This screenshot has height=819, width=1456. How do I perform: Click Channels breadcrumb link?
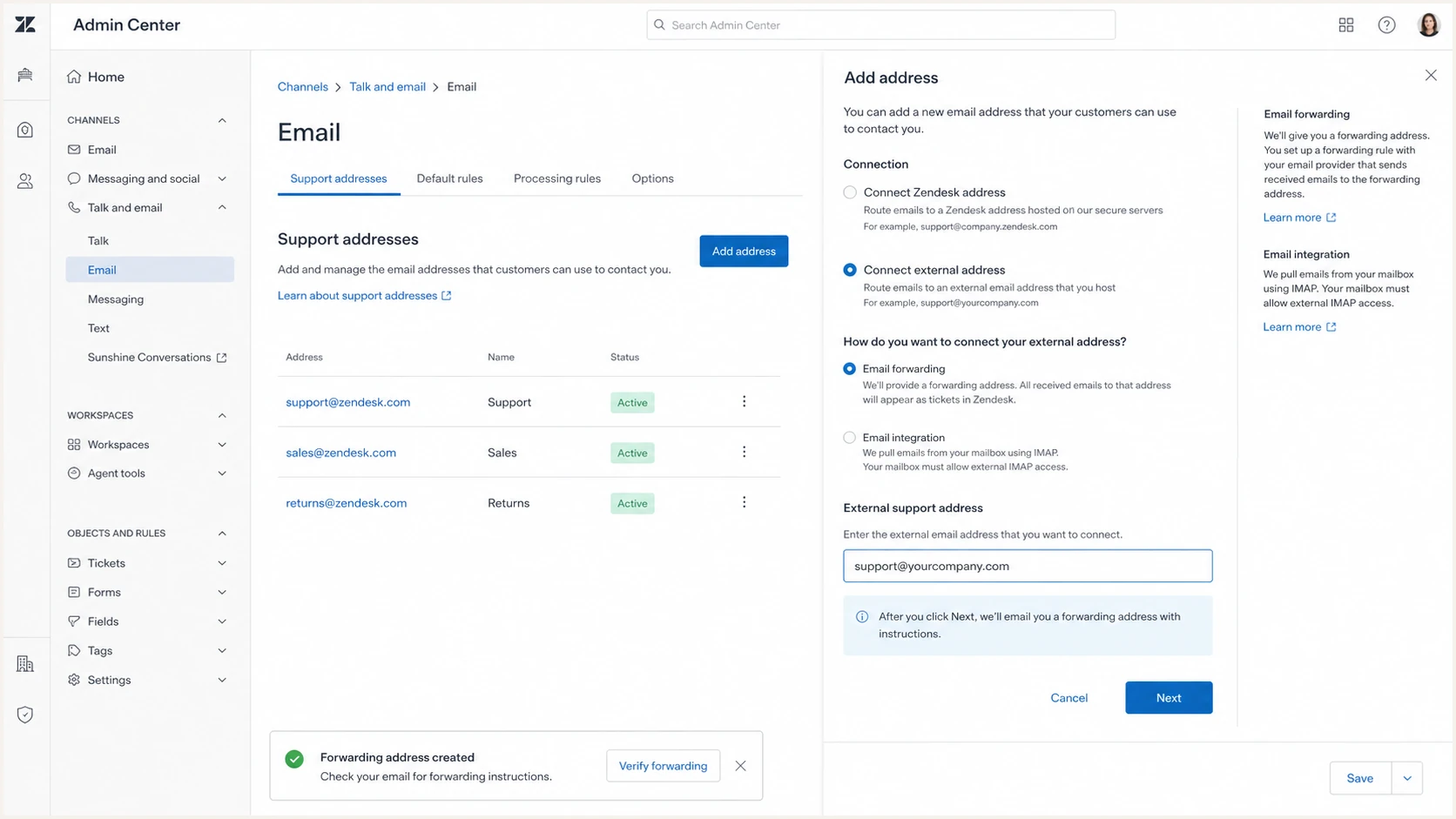(x=303, y=86)
